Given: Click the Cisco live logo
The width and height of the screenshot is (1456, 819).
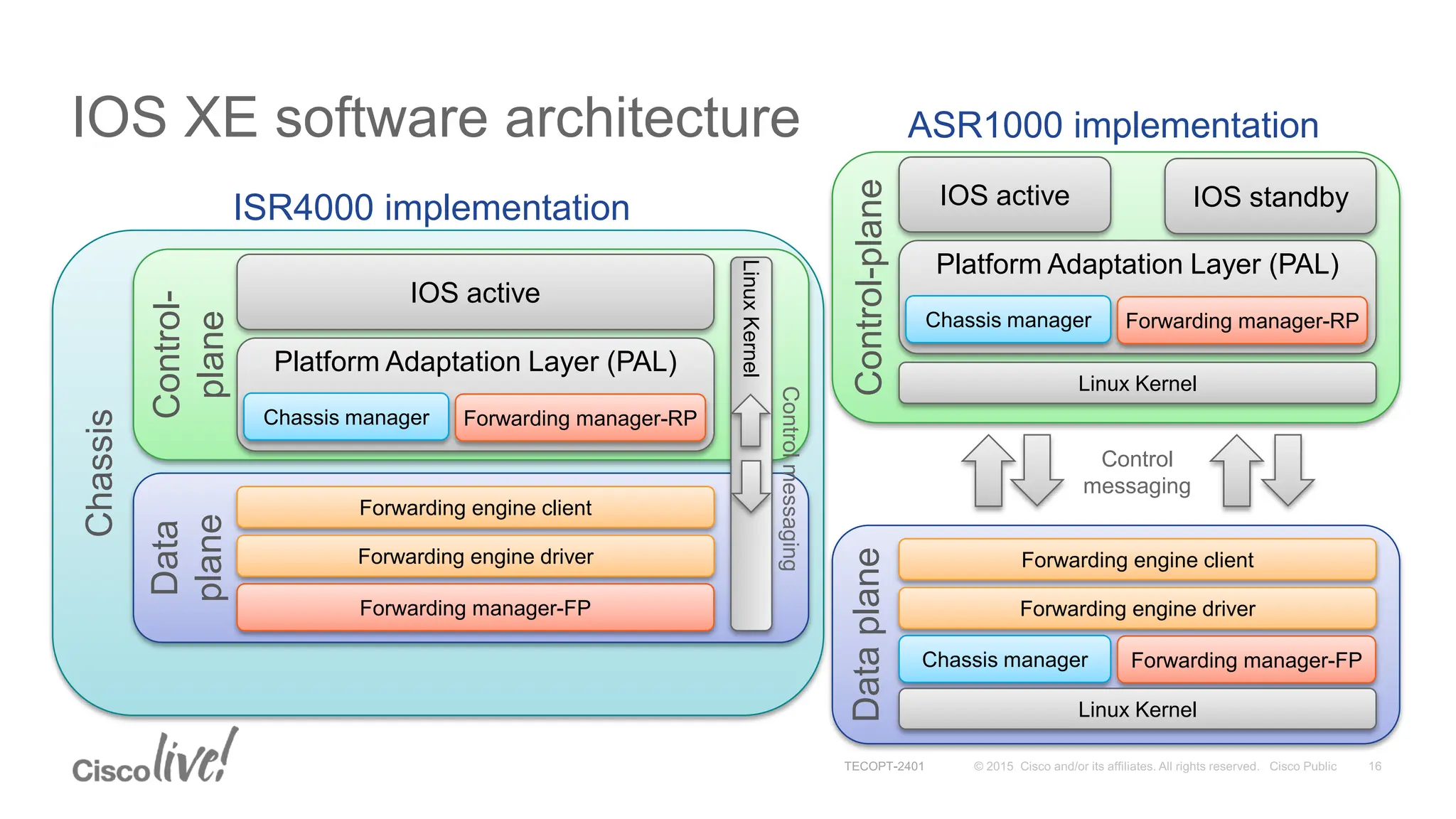Looking at the screenshot, I should click(x=155, y=756).
